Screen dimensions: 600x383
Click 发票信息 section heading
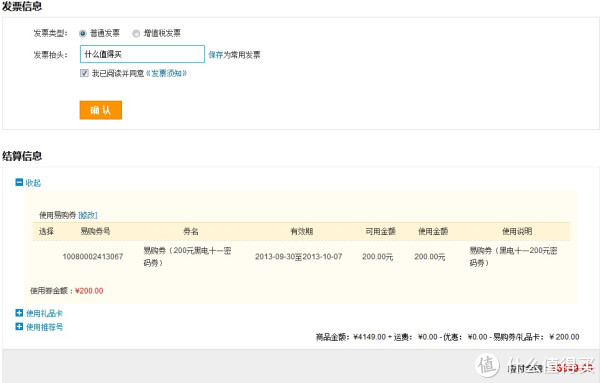click(x=22, y=6)
